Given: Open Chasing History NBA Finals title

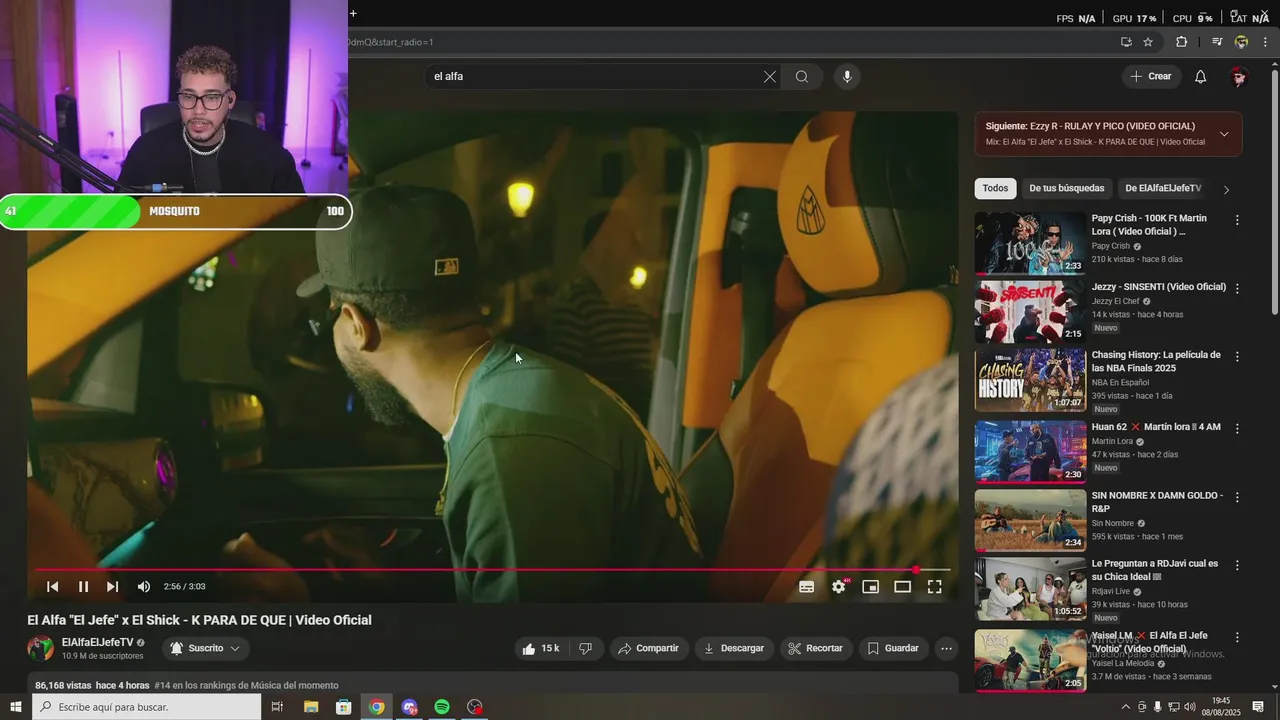Looking at the screenshot, I should [x=1156, y=361].
